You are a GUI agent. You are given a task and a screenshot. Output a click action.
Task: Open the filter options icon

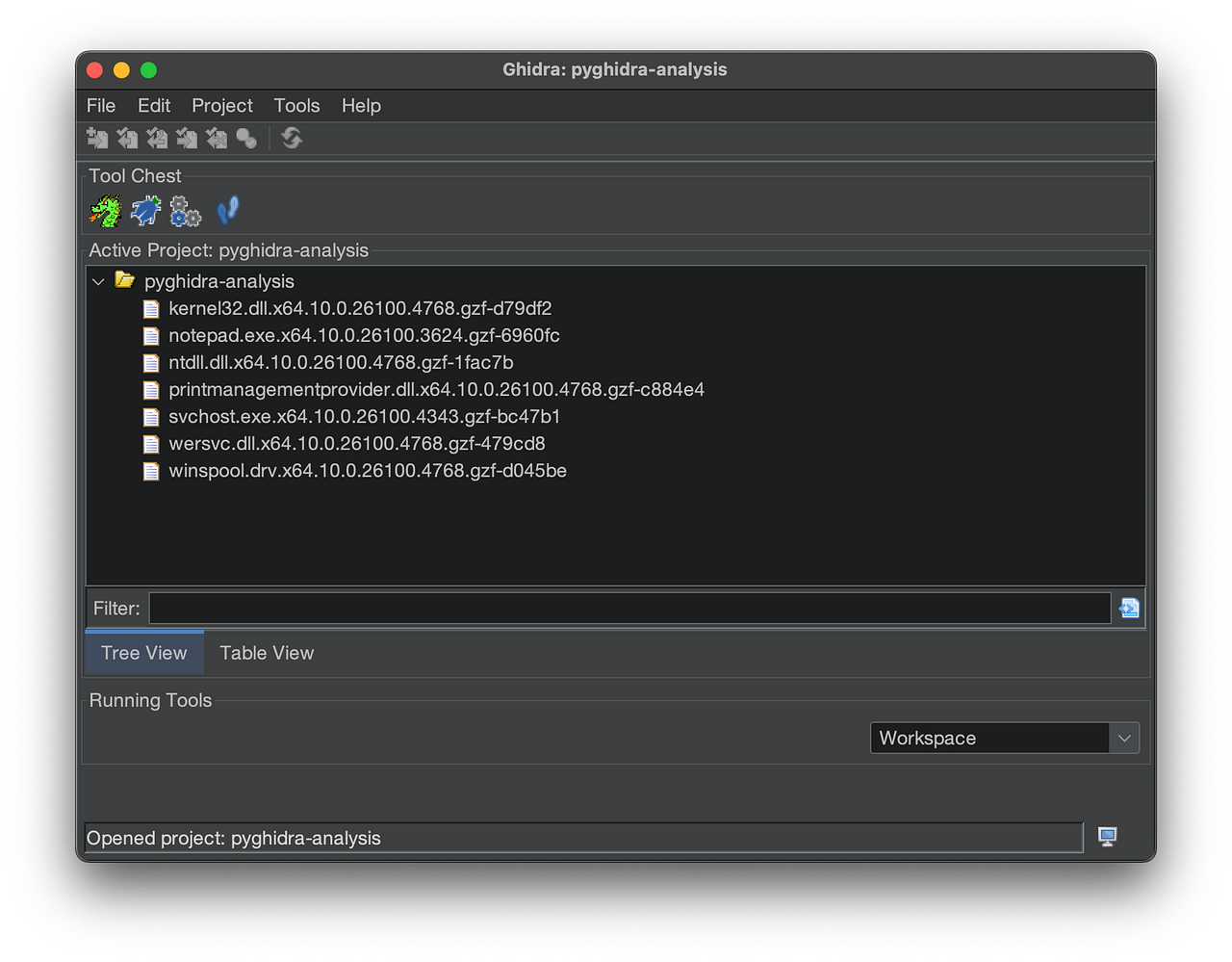point(1129,609)
